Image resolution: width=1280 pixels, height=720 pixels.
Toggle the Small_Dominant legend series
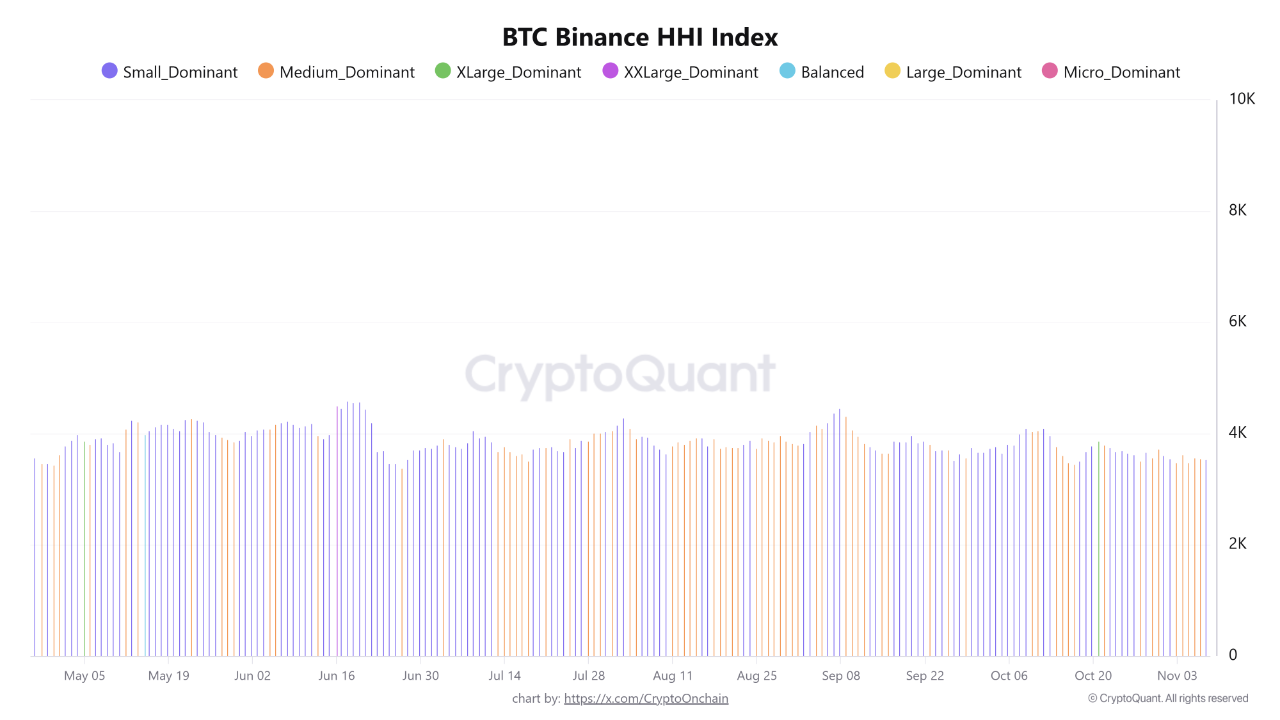pos(170,72)
